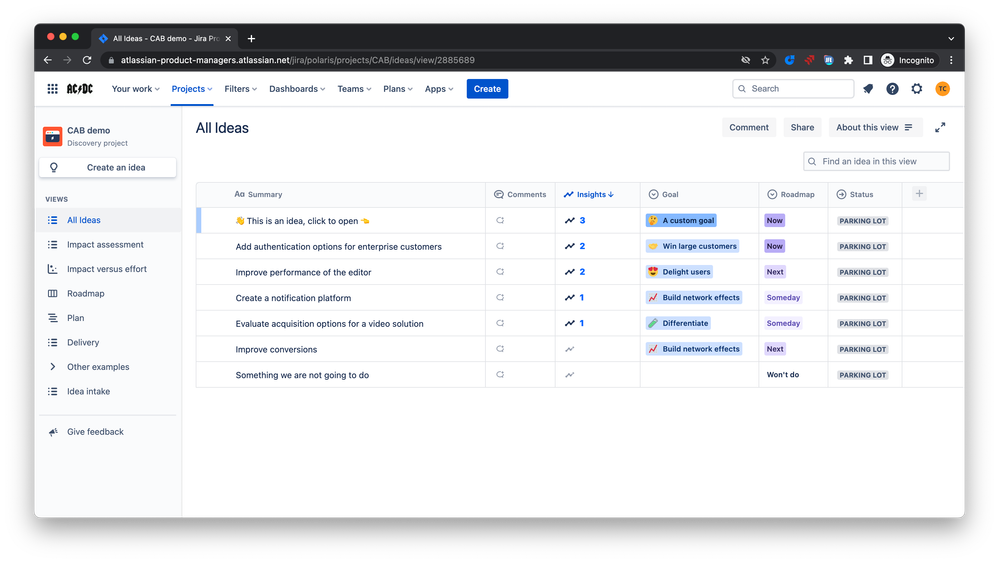Open insights count 3 for first idea
This screenshot has width=999, height=563.
[575, 220]
